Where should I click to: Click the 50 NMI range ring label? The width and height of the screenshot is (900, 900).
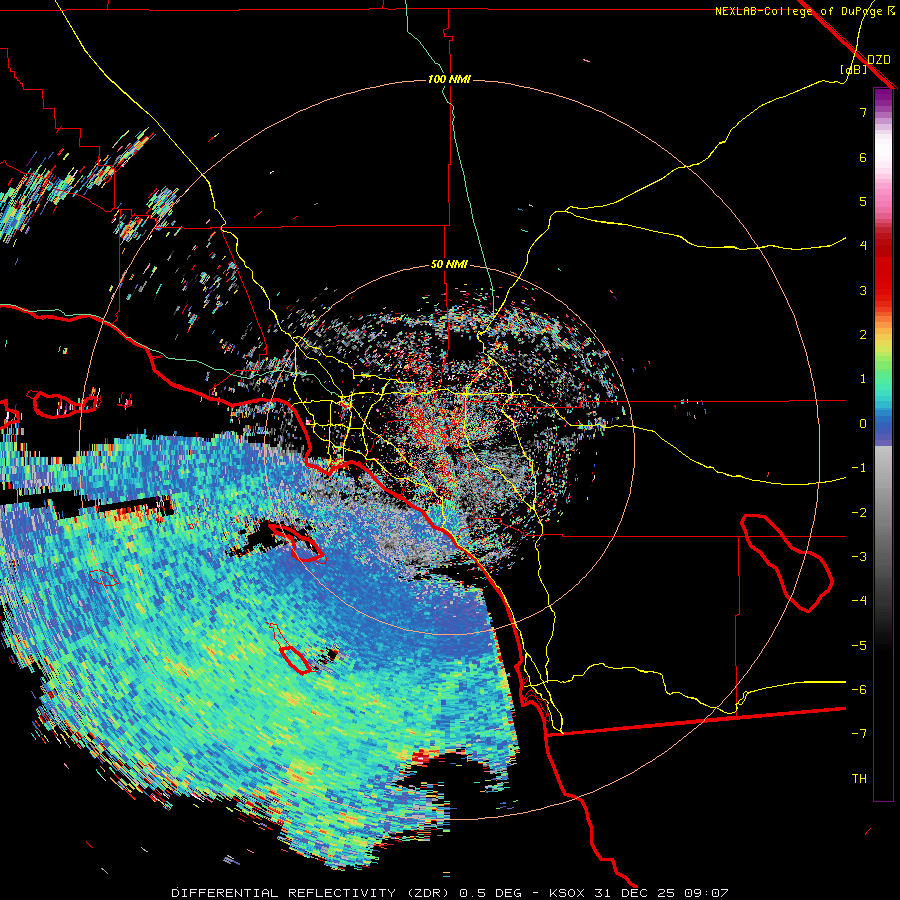(449, 264)
